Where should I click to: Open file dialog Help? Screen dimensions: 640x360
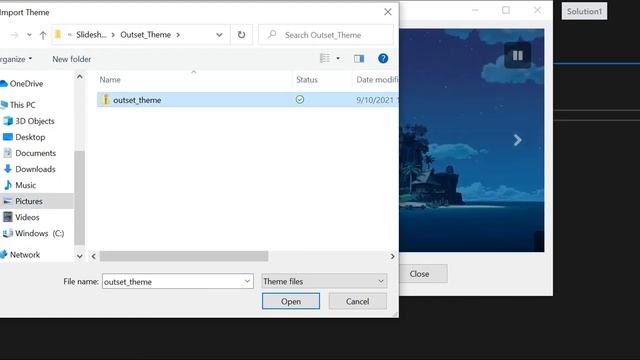(383, 58)
